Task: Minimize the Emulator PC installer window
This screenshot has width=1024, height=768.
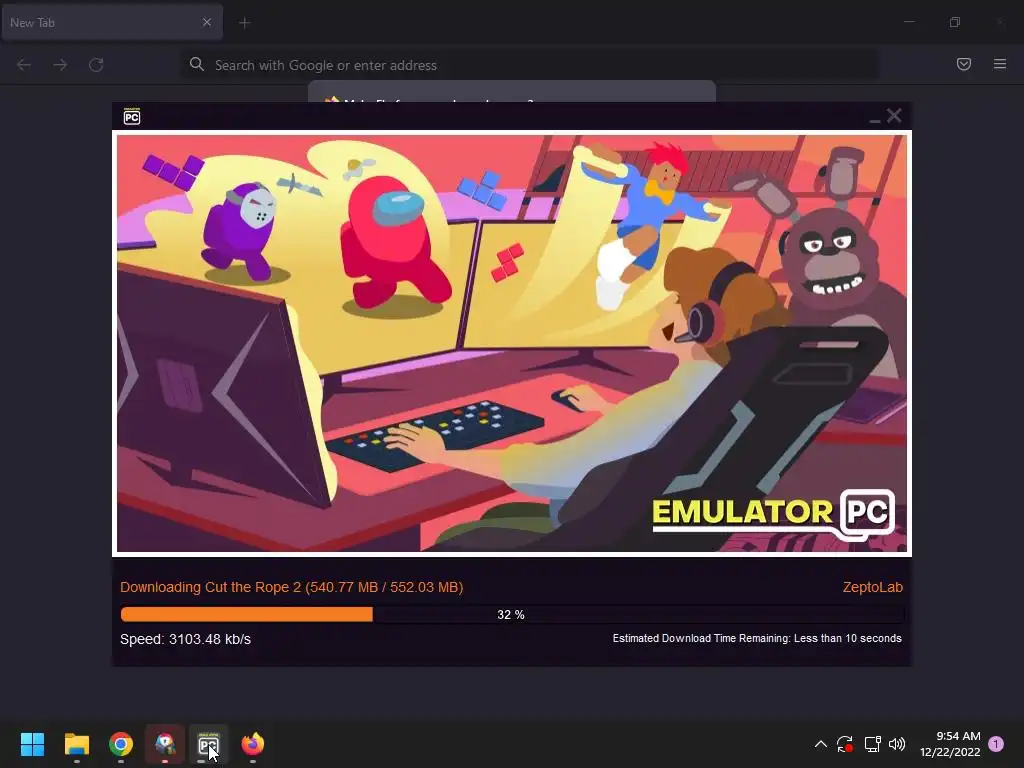Action: coord(875,118)
